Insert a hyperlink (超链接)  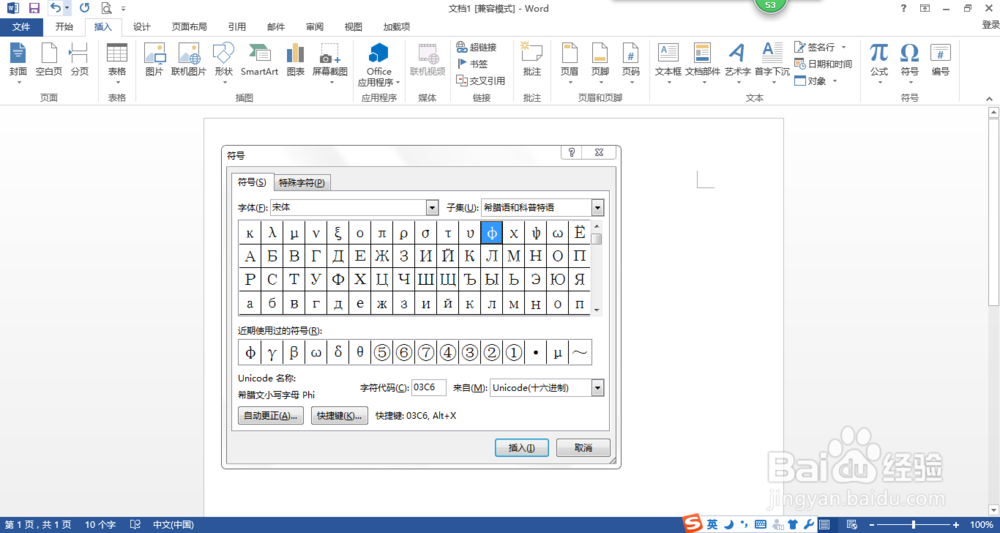click(x=476, y=47)
